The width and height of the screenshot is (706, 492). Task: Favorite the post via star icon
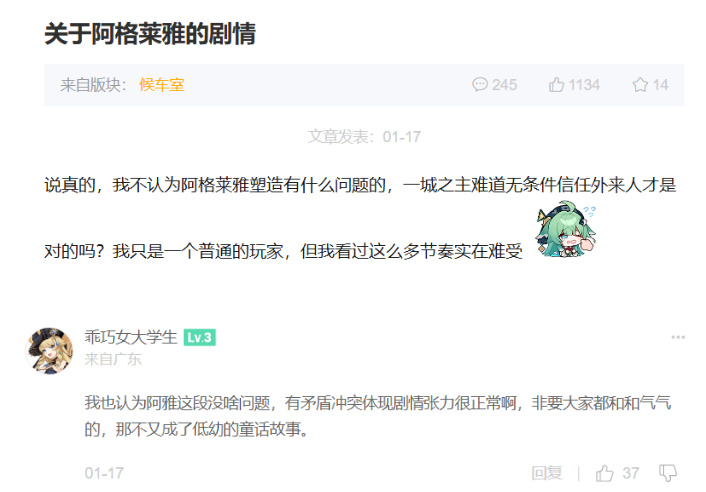640,85
